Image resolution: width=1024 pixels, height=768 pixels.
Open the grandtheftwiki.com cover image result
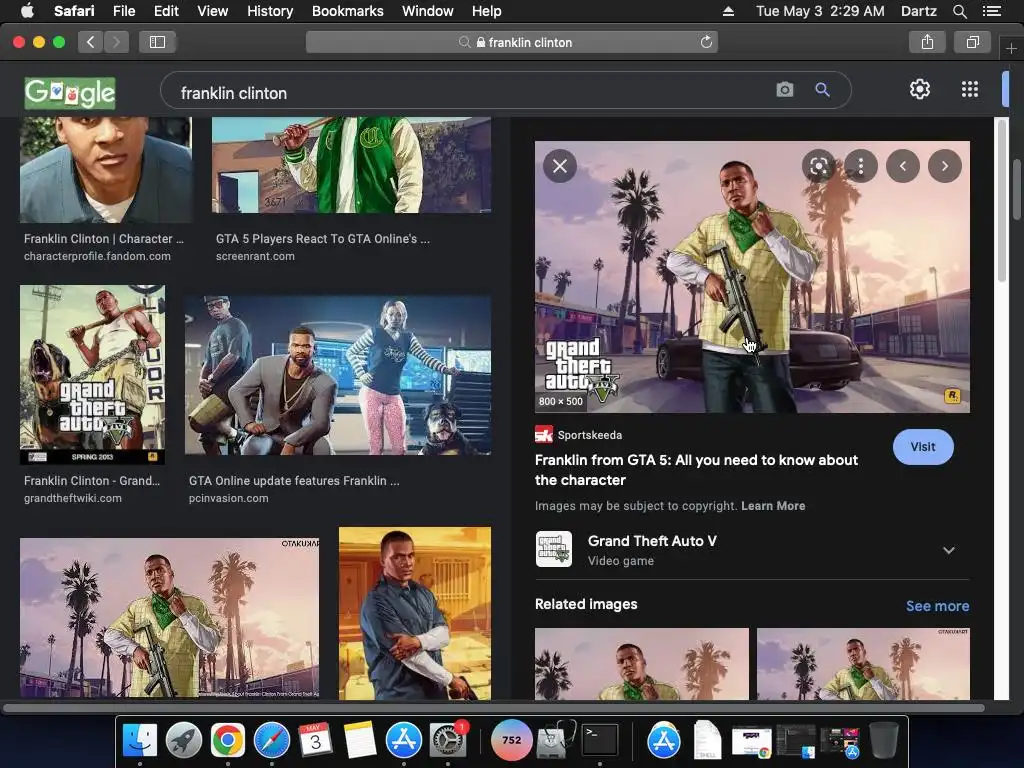coord(92,374)
